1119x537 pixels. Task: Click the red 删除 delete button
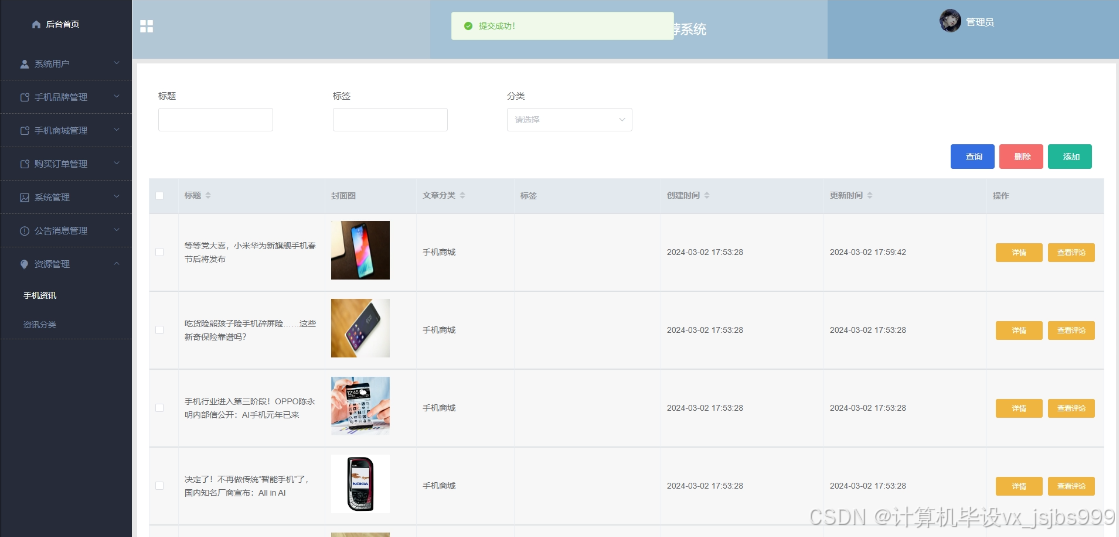[1021, 156]
